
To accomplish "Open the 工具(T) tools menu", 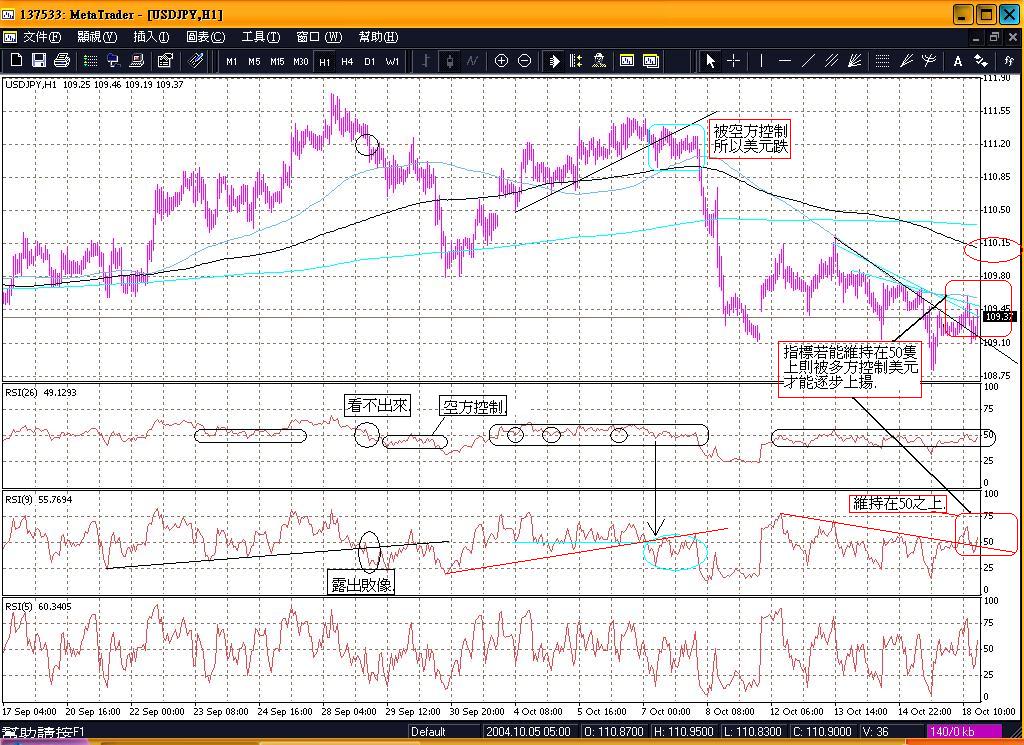I will tap(260, 37).
